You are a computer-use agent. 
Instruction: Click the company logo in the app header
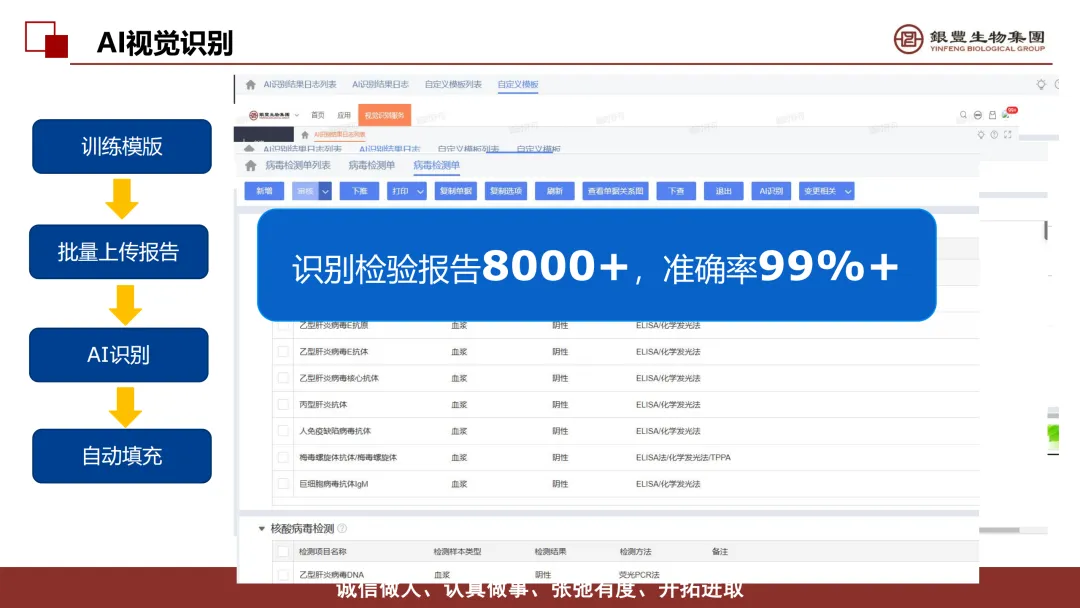point(269,115)
